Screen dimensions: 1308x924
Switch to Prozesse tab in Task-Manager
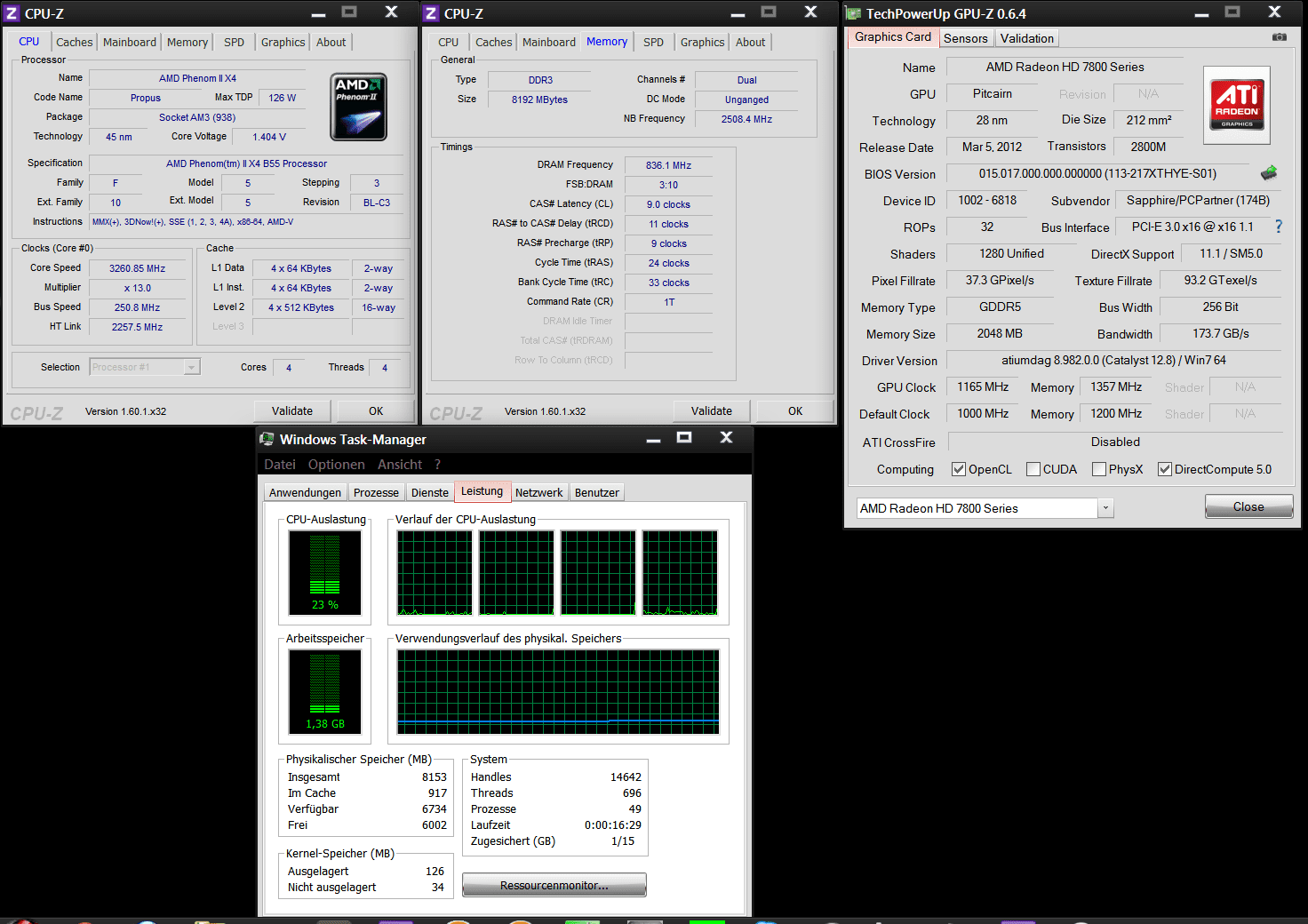tap(376, 492)
